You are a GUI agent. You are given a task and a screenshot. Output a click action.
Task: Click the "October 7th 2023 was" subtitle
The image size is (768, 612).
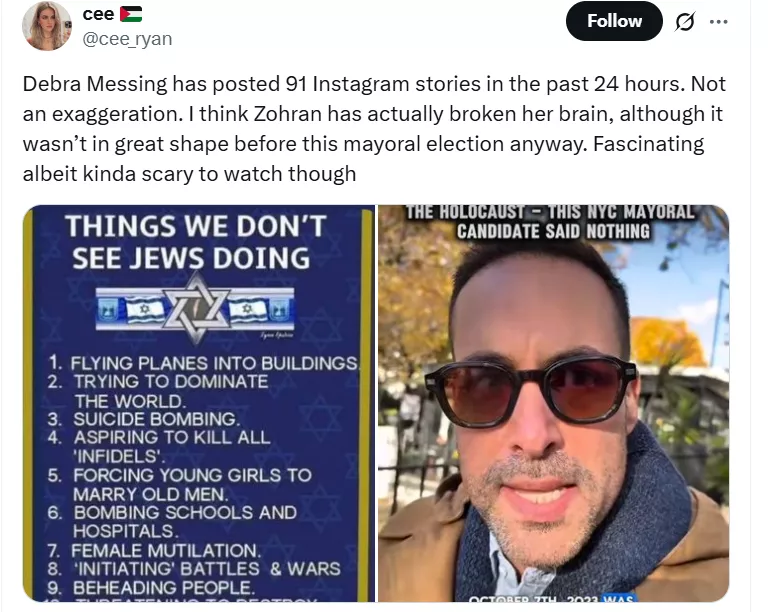(552, 598)
